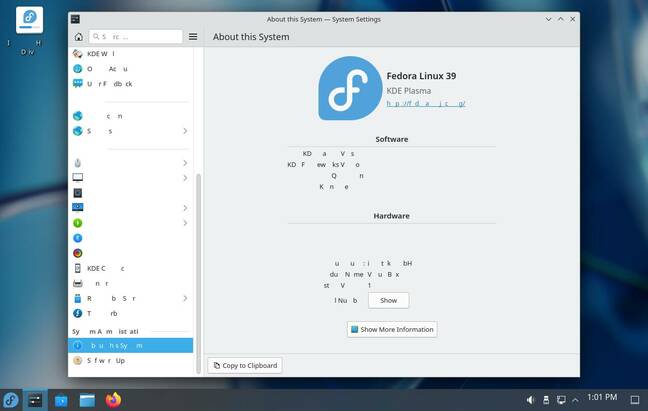Show hidden system tray icons arrow
Viewport: 648px width, 411px height.
(575, 400)
